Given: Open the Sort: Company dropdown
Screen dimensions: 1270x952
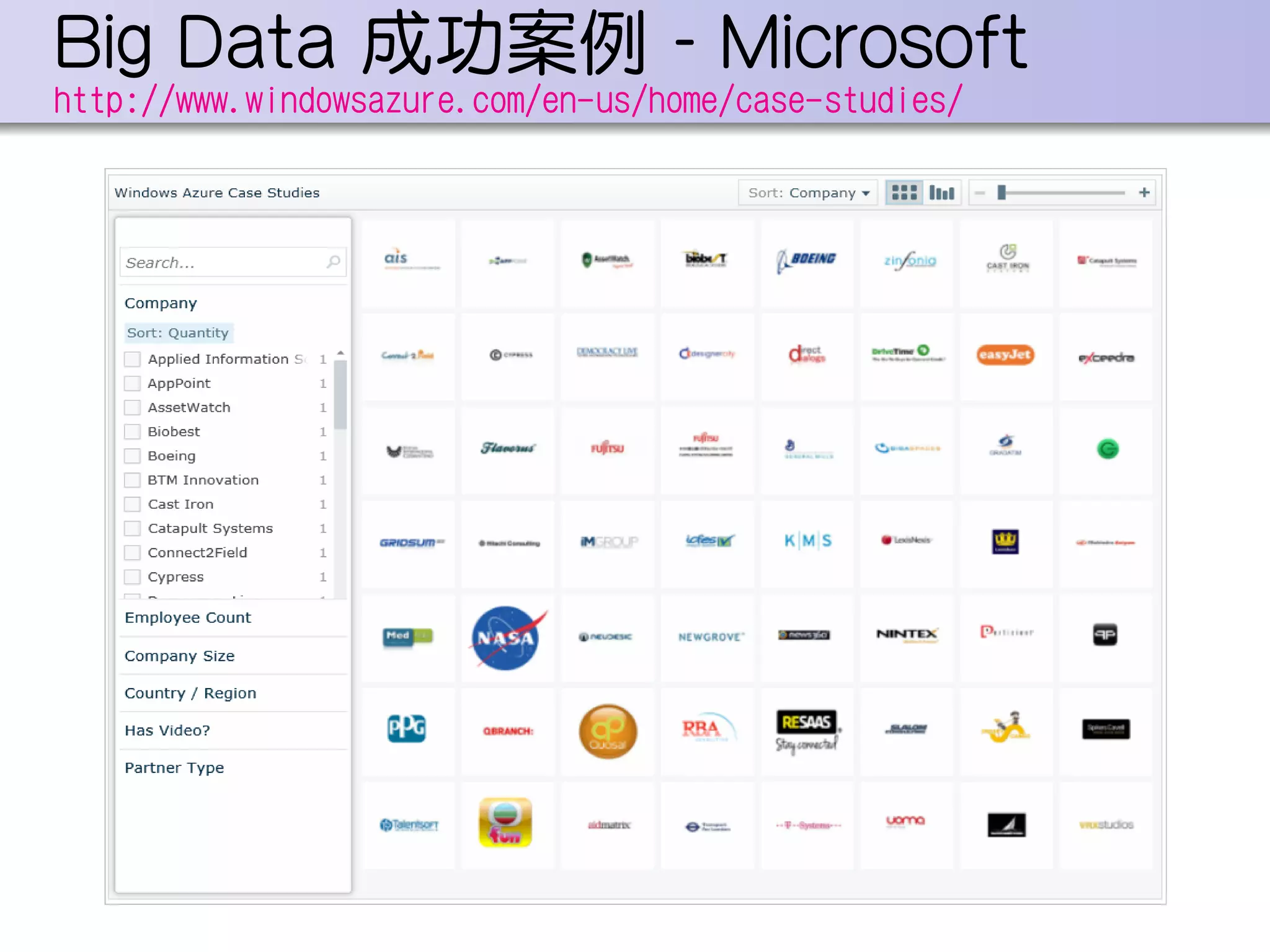Looking at the screenshot, I should pyautogui.click(x=808, y=193).
